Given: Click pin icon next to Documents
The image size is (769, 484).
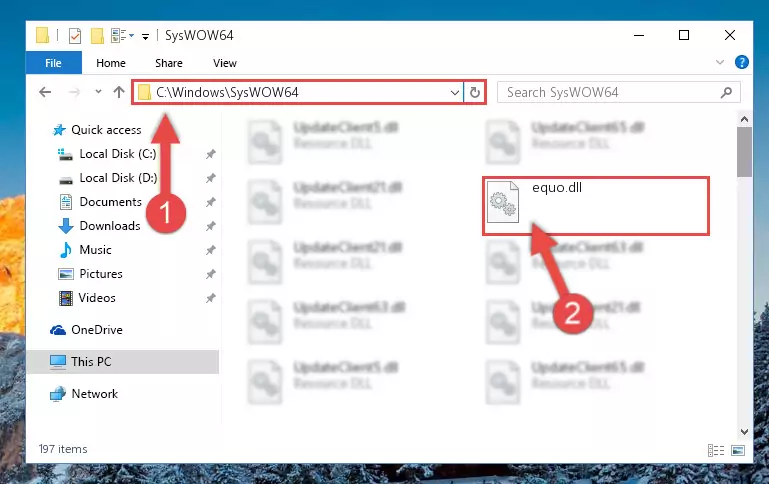Looking at the screenshot, I should tap(210, 202).
